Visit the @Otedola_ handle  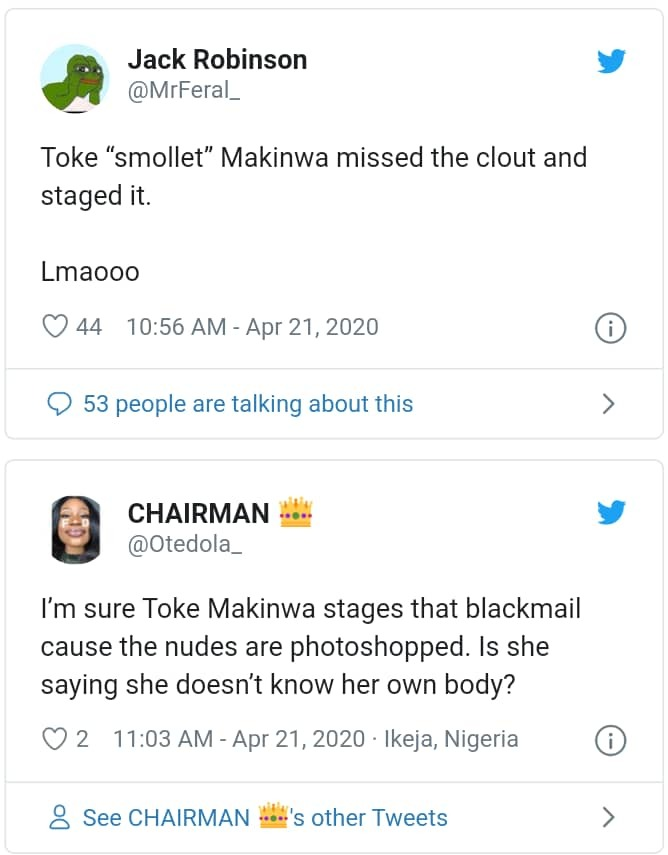185,545
